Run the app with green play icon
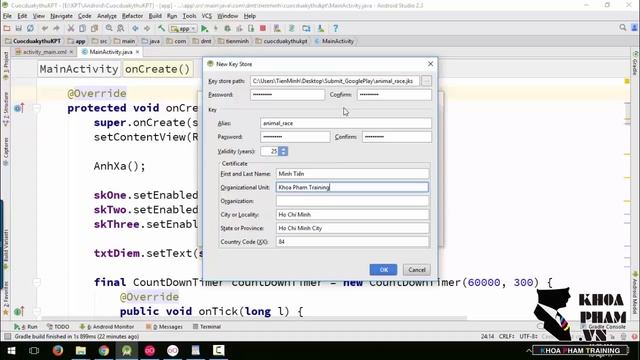The width and height of the screenshot is (640, 360). tap(204, 28)
